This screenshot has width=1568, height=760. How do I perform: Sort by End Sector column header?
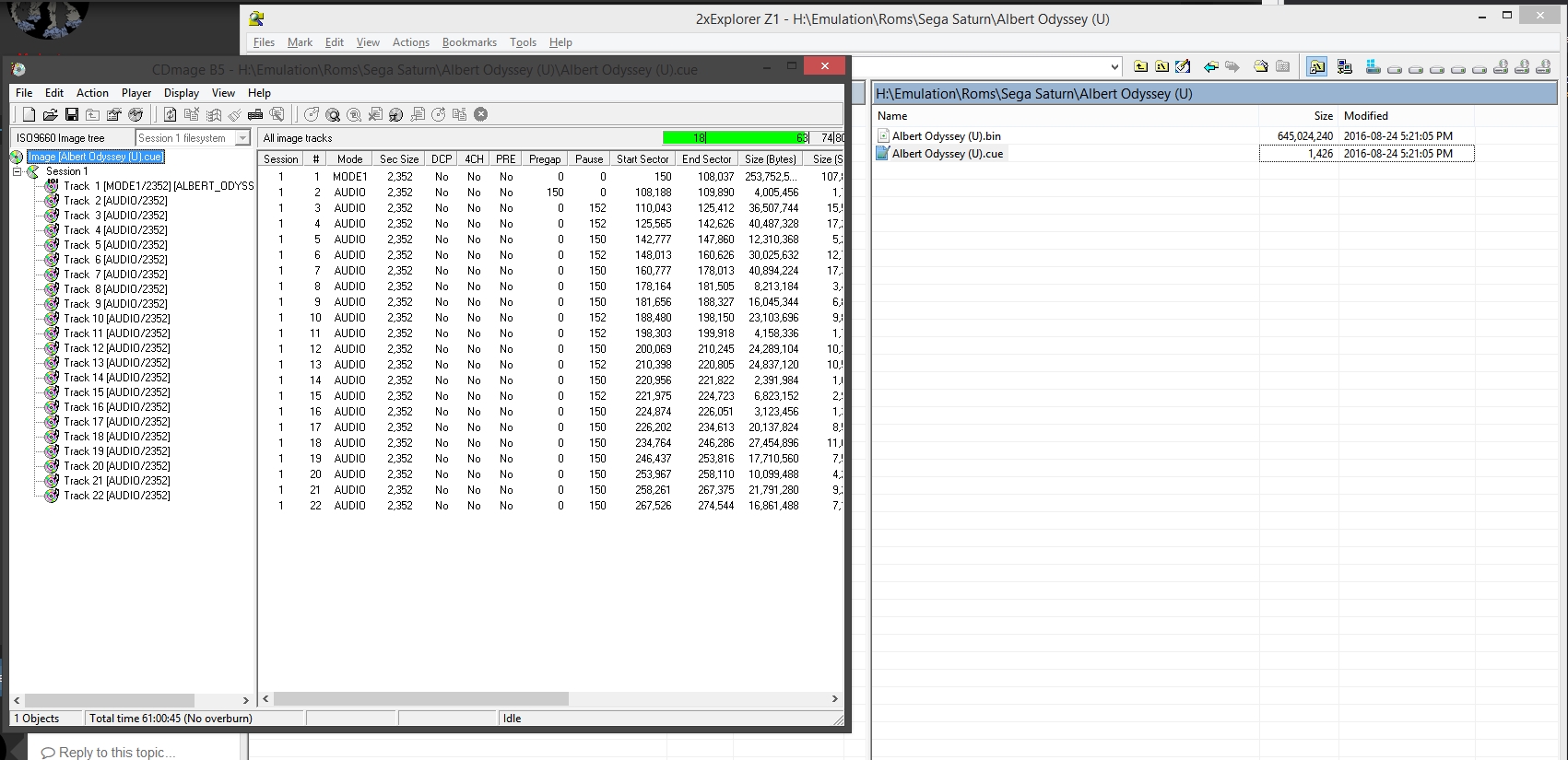706,159
